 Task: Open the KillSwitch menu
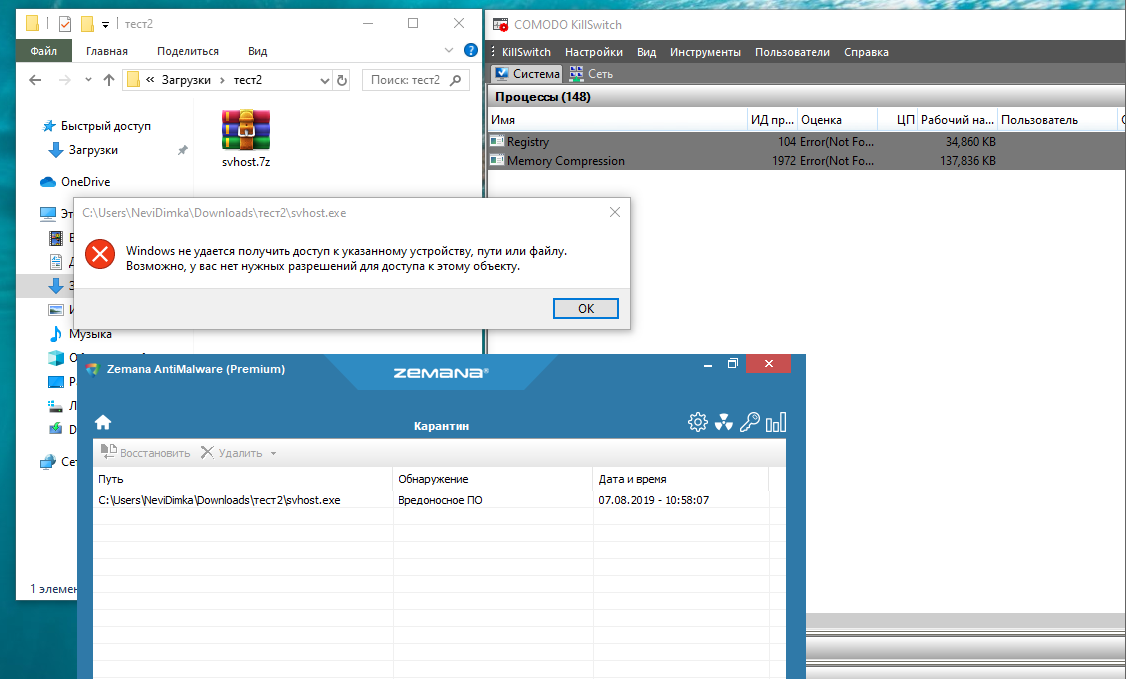coord(526,52)
